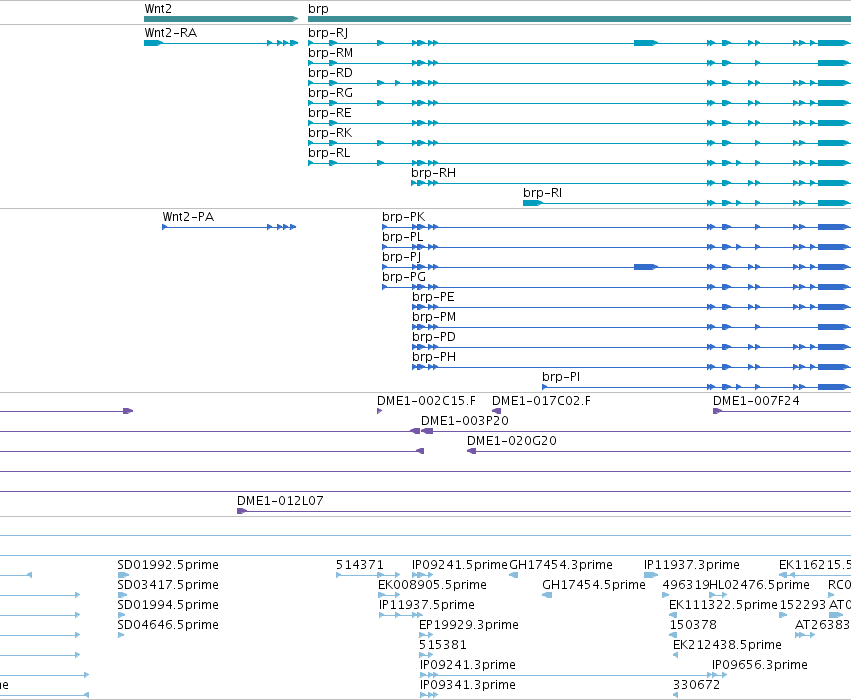Select the DME1-012L07 clone label
This screenshot has height=700, width=851.
[x=280, y=501]
